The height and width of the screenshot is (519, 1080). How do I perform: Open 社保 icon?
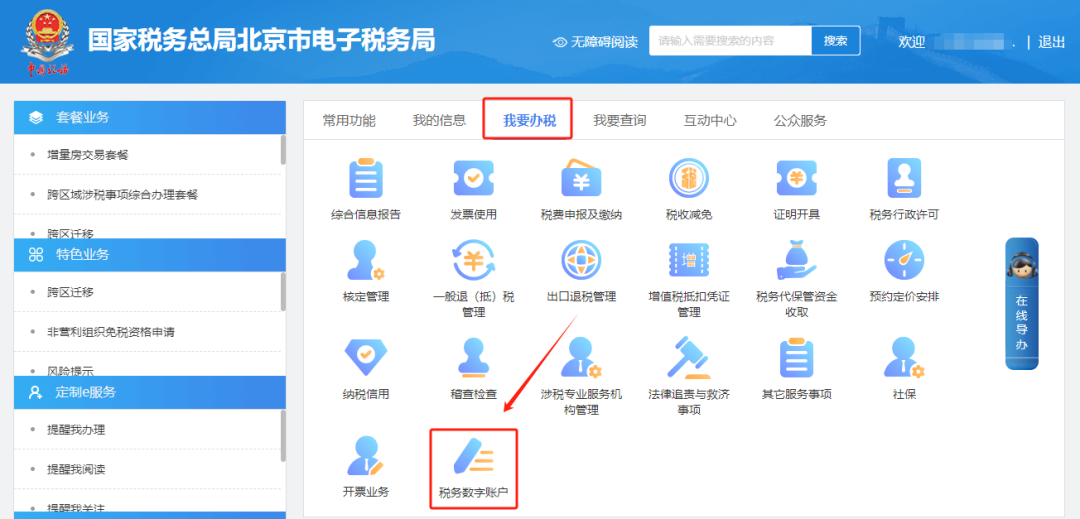pyautogui.click(x=904, y=358)
